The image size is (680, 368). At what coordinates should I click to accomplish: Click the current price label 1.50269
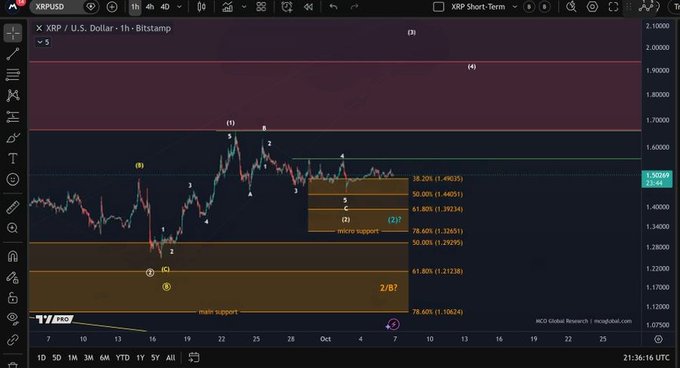coord(657,179)
